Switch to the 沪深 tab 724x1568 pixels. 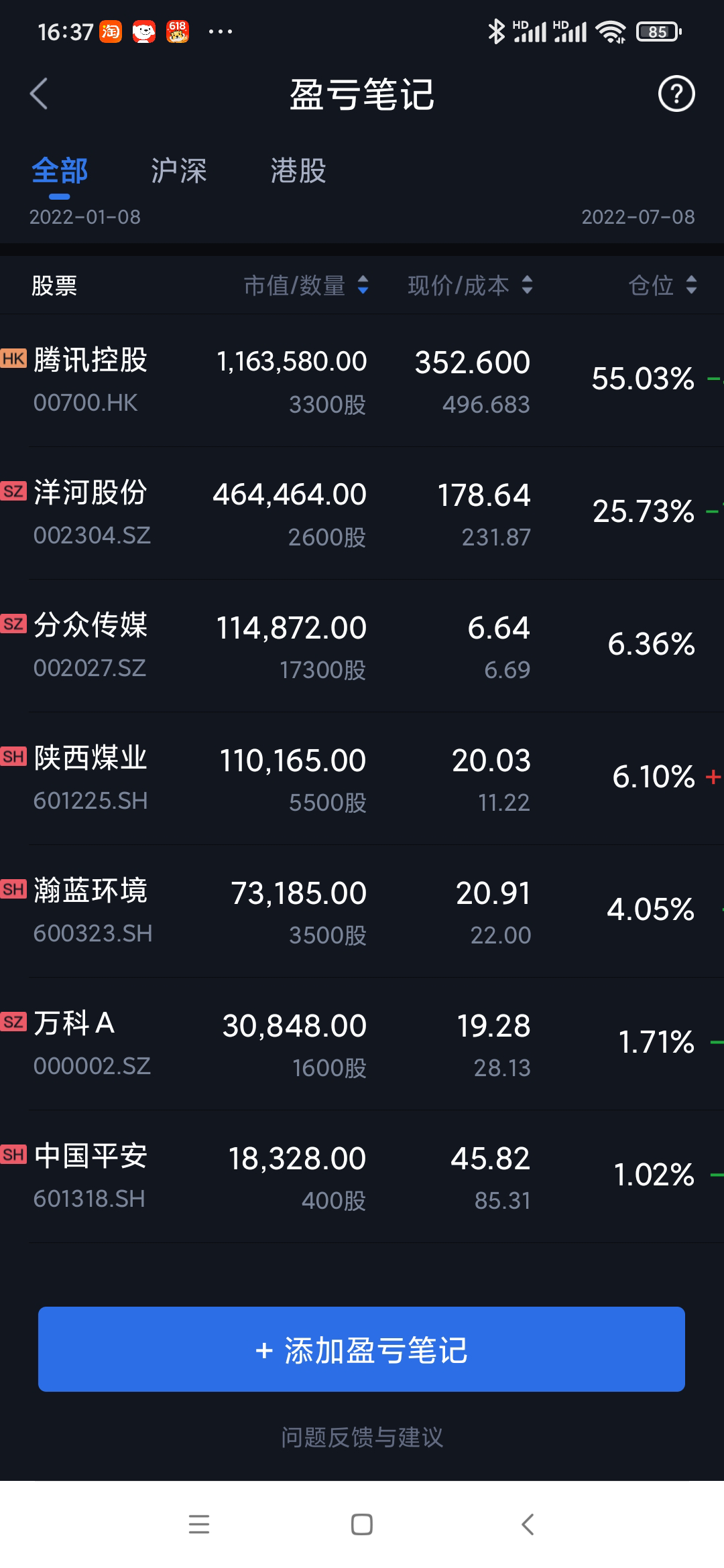tap(178, 171)
